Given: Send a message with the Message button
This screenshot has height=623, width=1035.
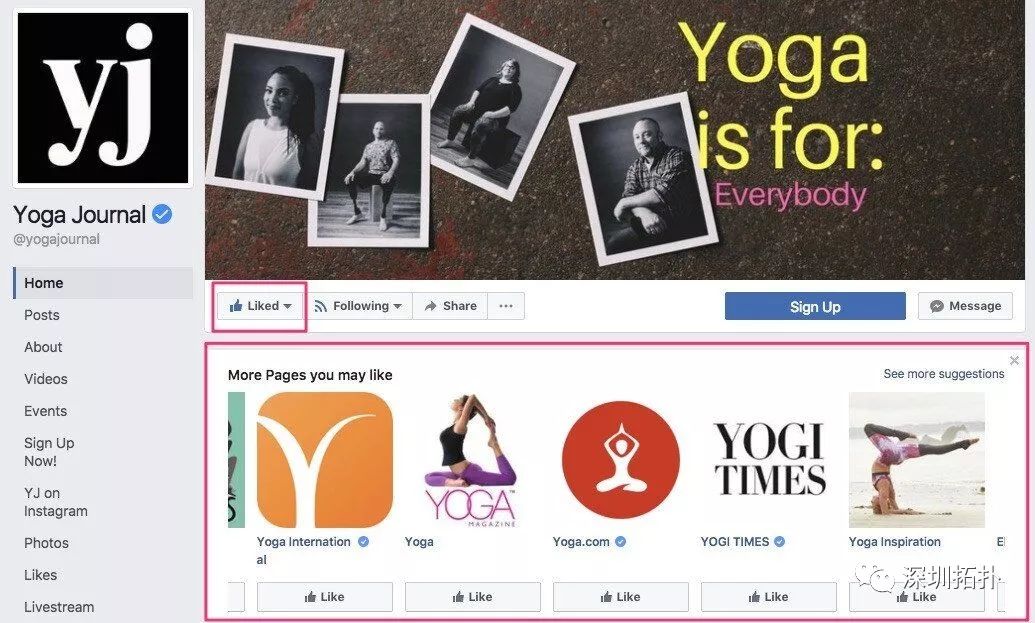Looking at the screenshot, I should pos(965,306).
